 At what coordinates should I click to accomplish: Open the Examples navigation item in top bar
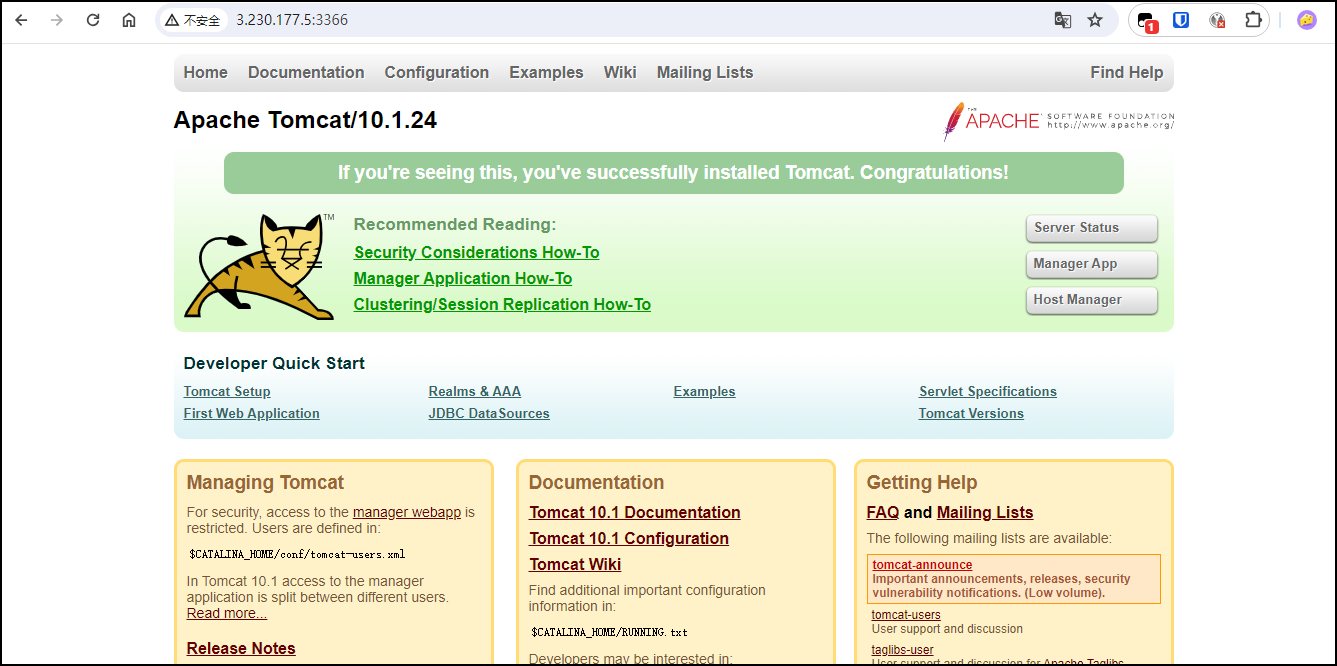pos(546,72)
